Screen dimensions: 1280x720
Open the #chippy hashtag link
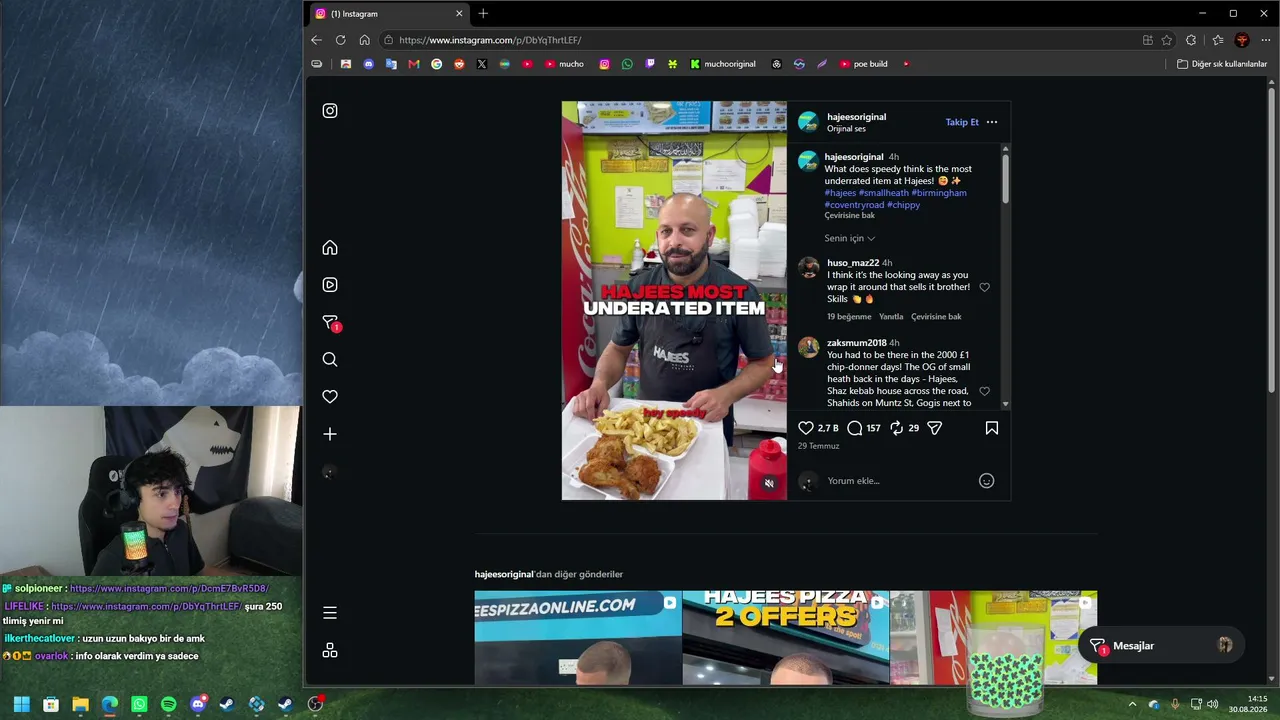(x=903, y=205)
